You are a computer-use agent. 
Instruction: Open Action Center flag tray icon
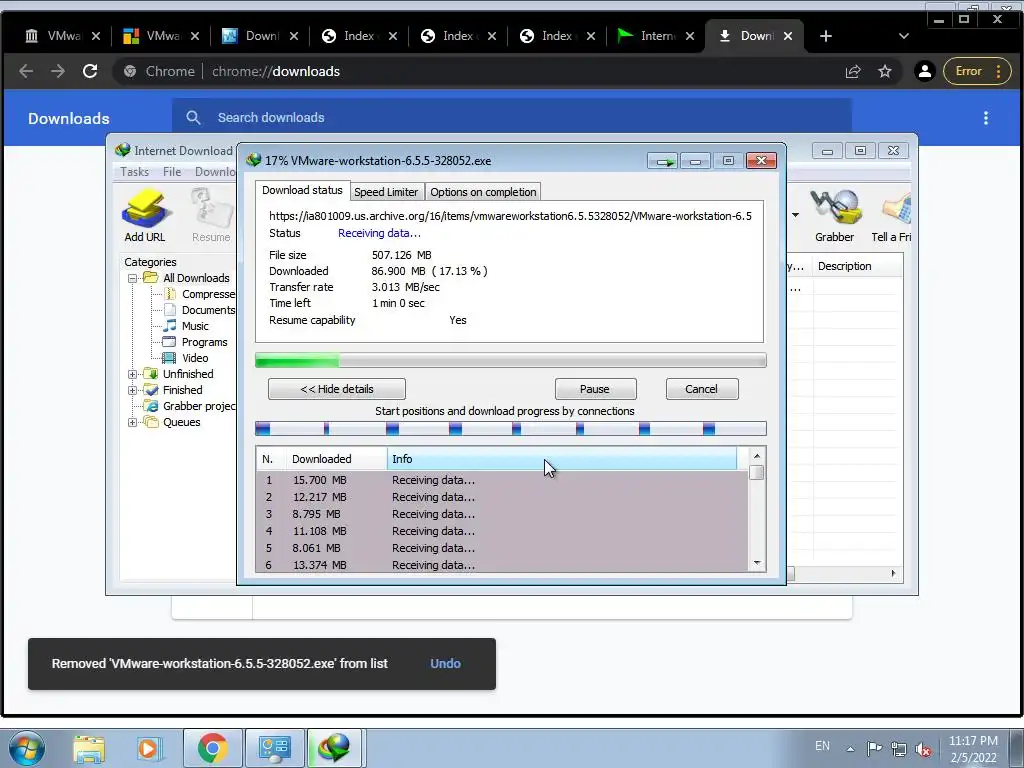tap(874, 748)
